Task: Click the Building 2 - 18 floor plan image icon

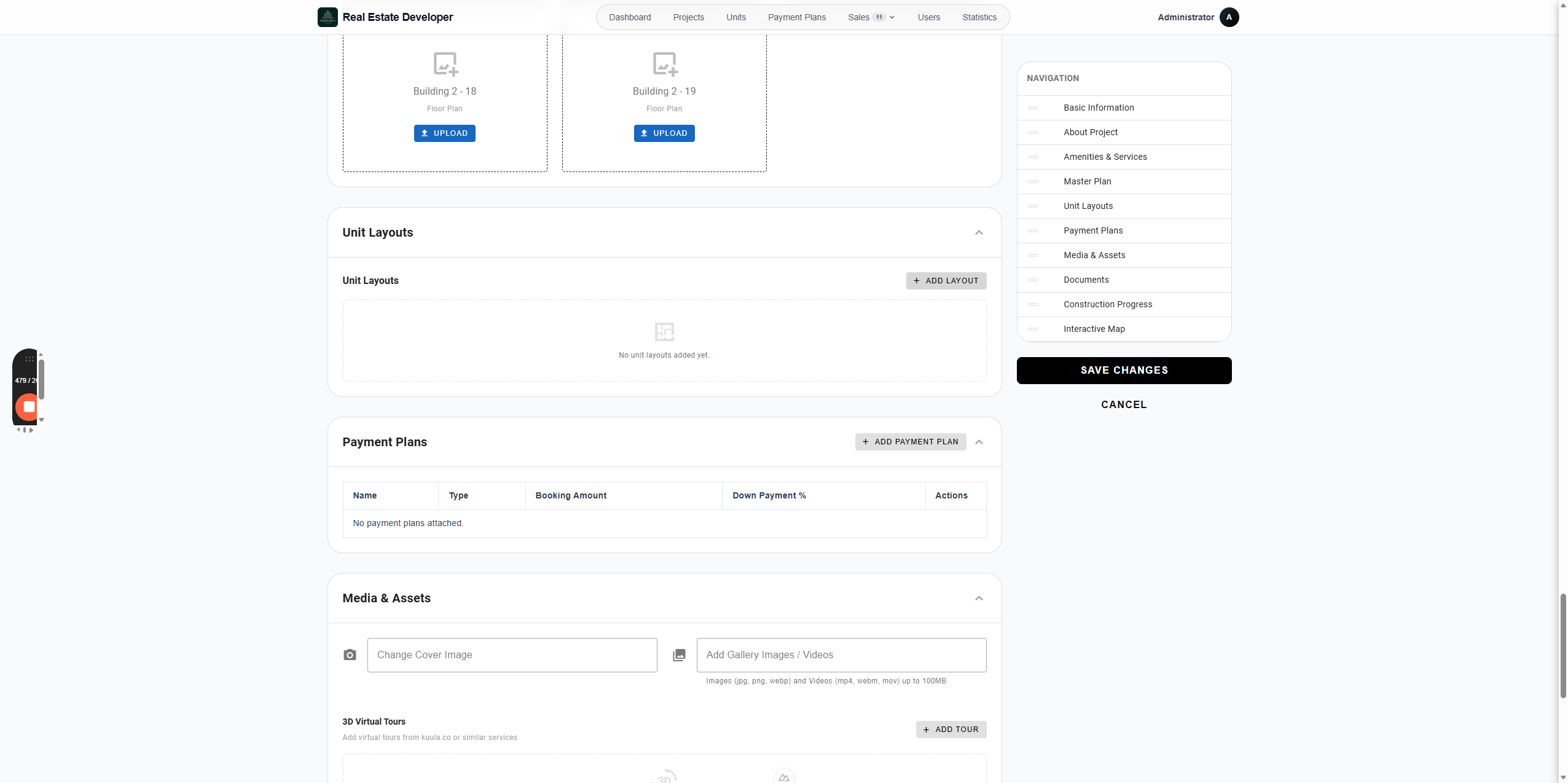Action: coord(445,63)
